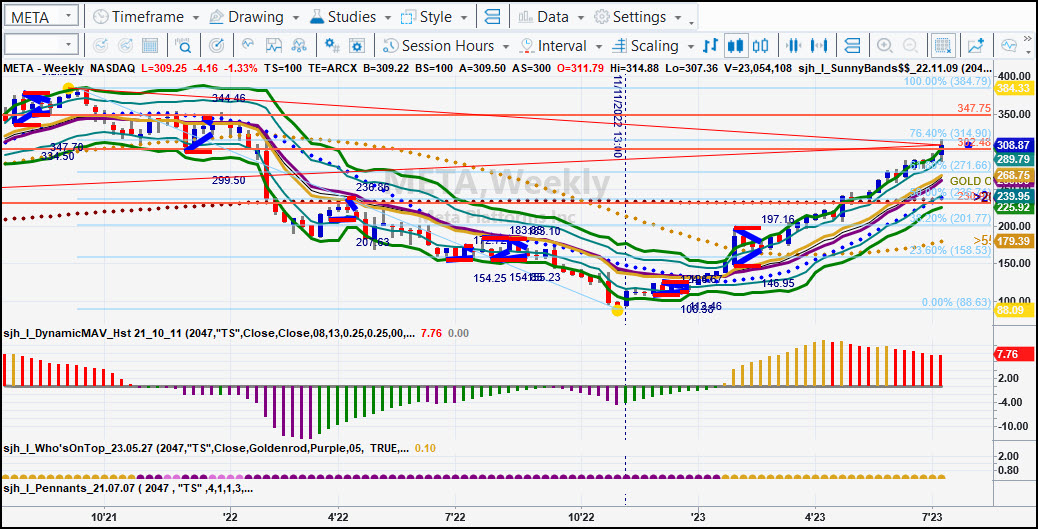Expand the Interval dropdown arrow
The image size is (1038, 529).
[x=598, y=47]
